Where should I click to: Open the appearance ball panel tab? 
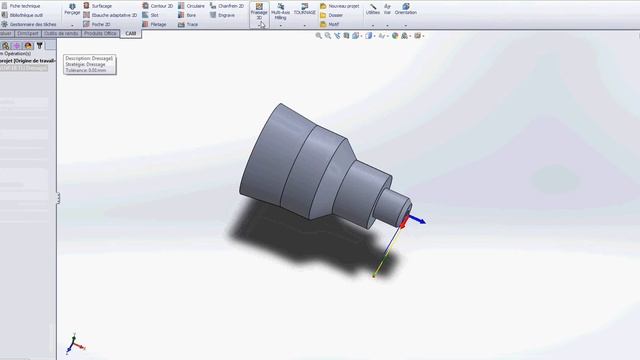coord(28,46)
